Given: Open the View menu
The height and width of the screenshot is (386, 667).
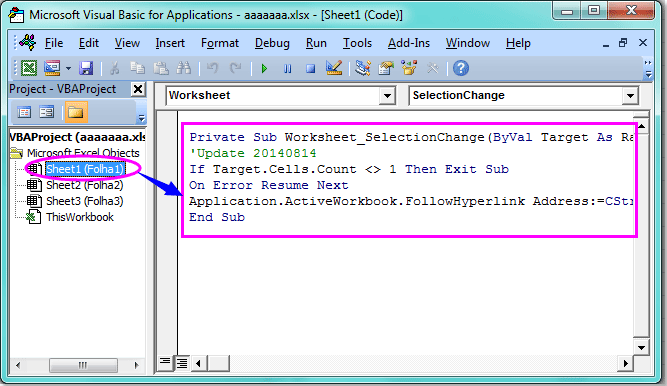Looking at the screenshot, I should [x=127, y=43].
